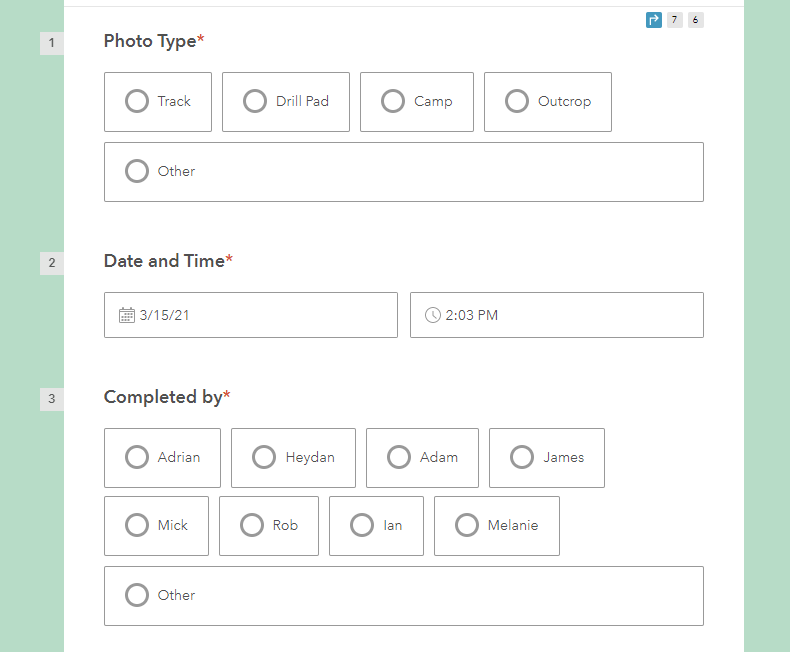This screenshot has width=790, height=652.
Task: Click the blue skip-logic arrow icon
Action: point(653,20)
